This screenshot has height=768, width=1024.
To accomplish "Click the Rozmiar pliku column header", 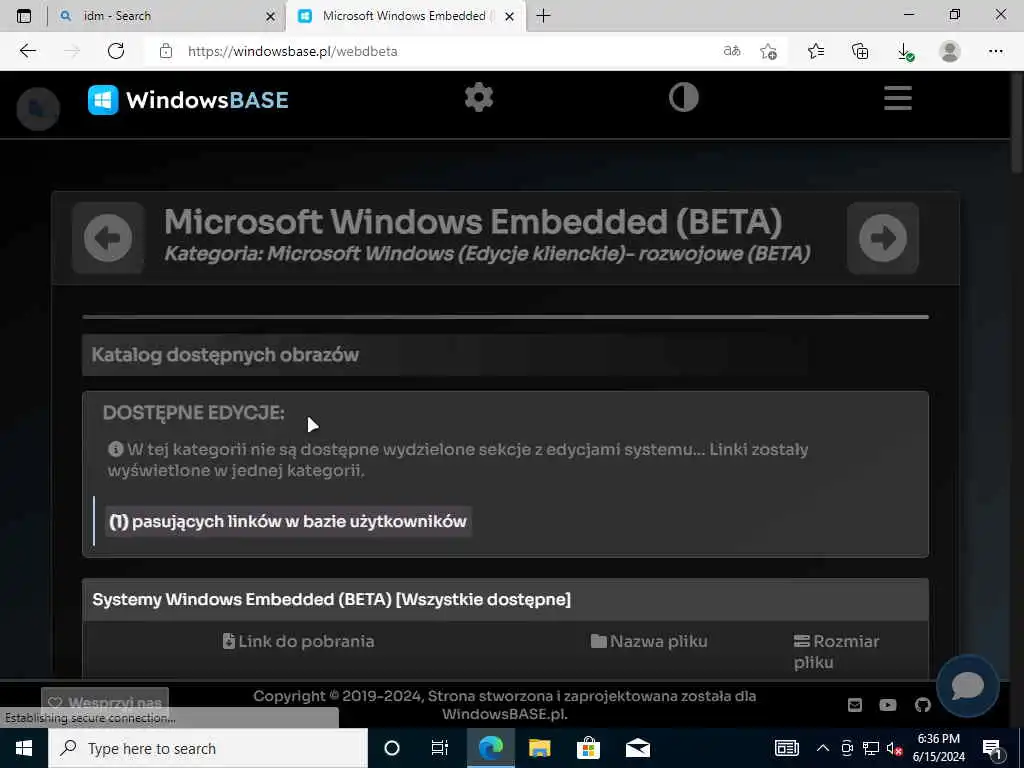I will [837, 652].
